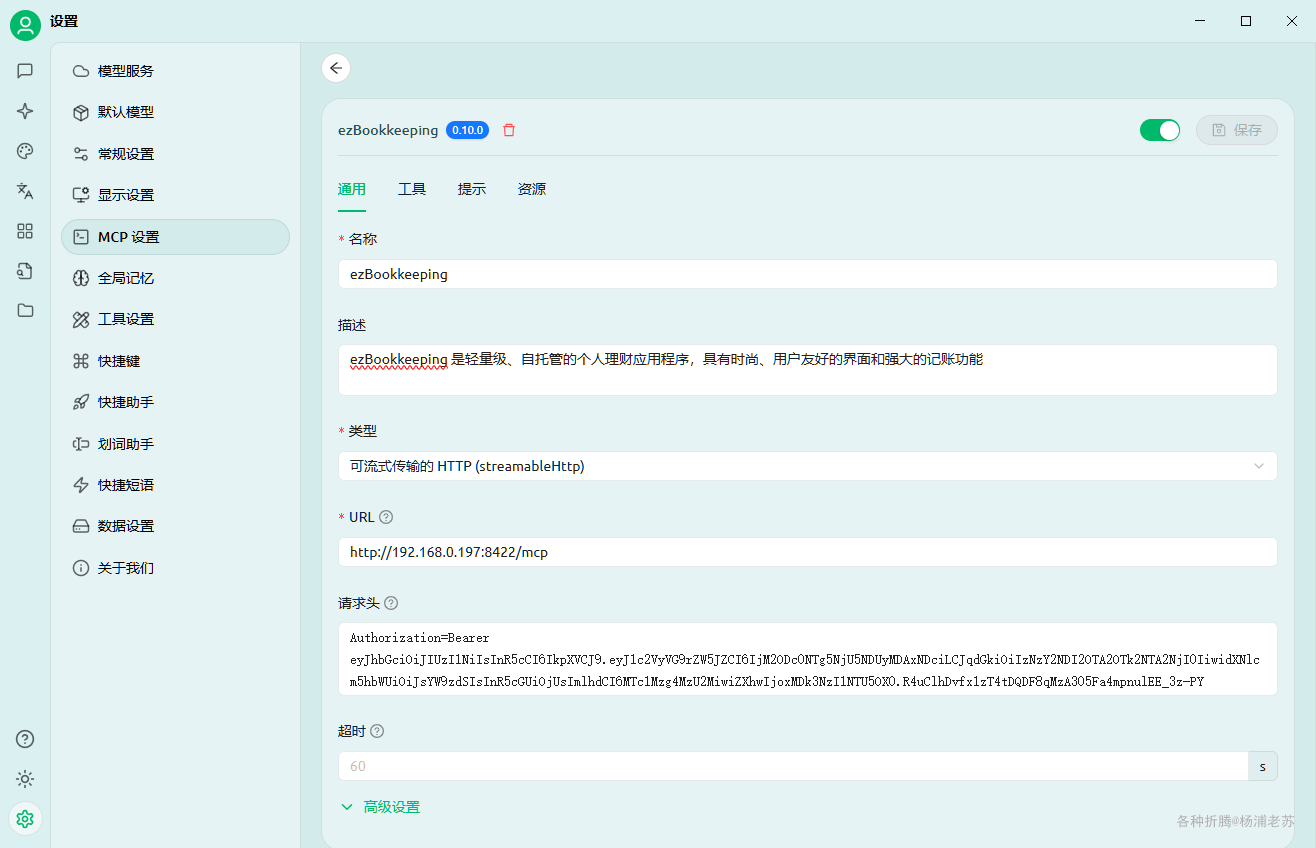Image resolution: width=1316 pixels, height=848 pixels.
Task: Open the mini apps grid icon
Action: pyautogui.click(x=25, y=231)
